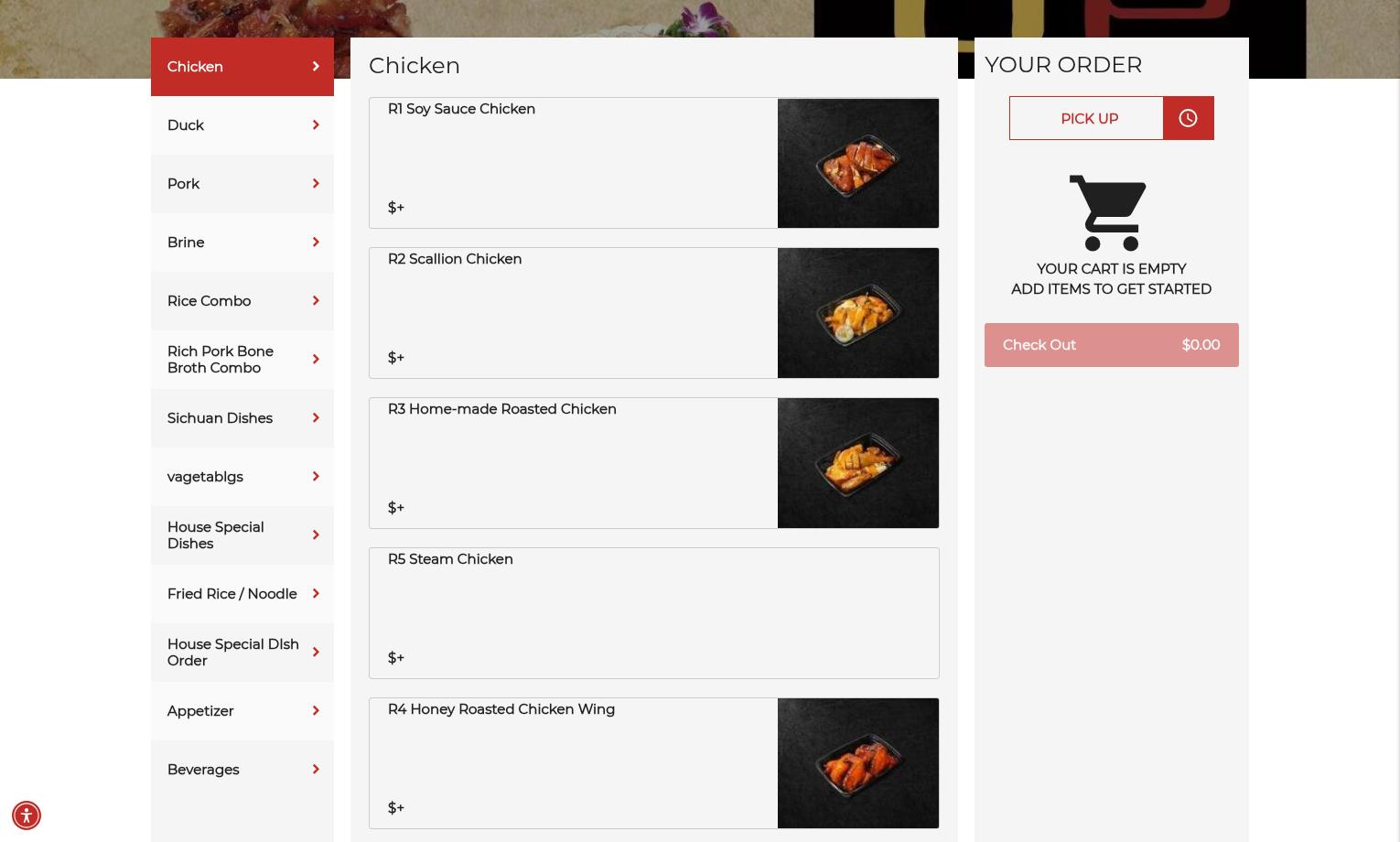1400x842 pixels.
Task: Expand the Rice Combo category arrow
Action: 316,301
